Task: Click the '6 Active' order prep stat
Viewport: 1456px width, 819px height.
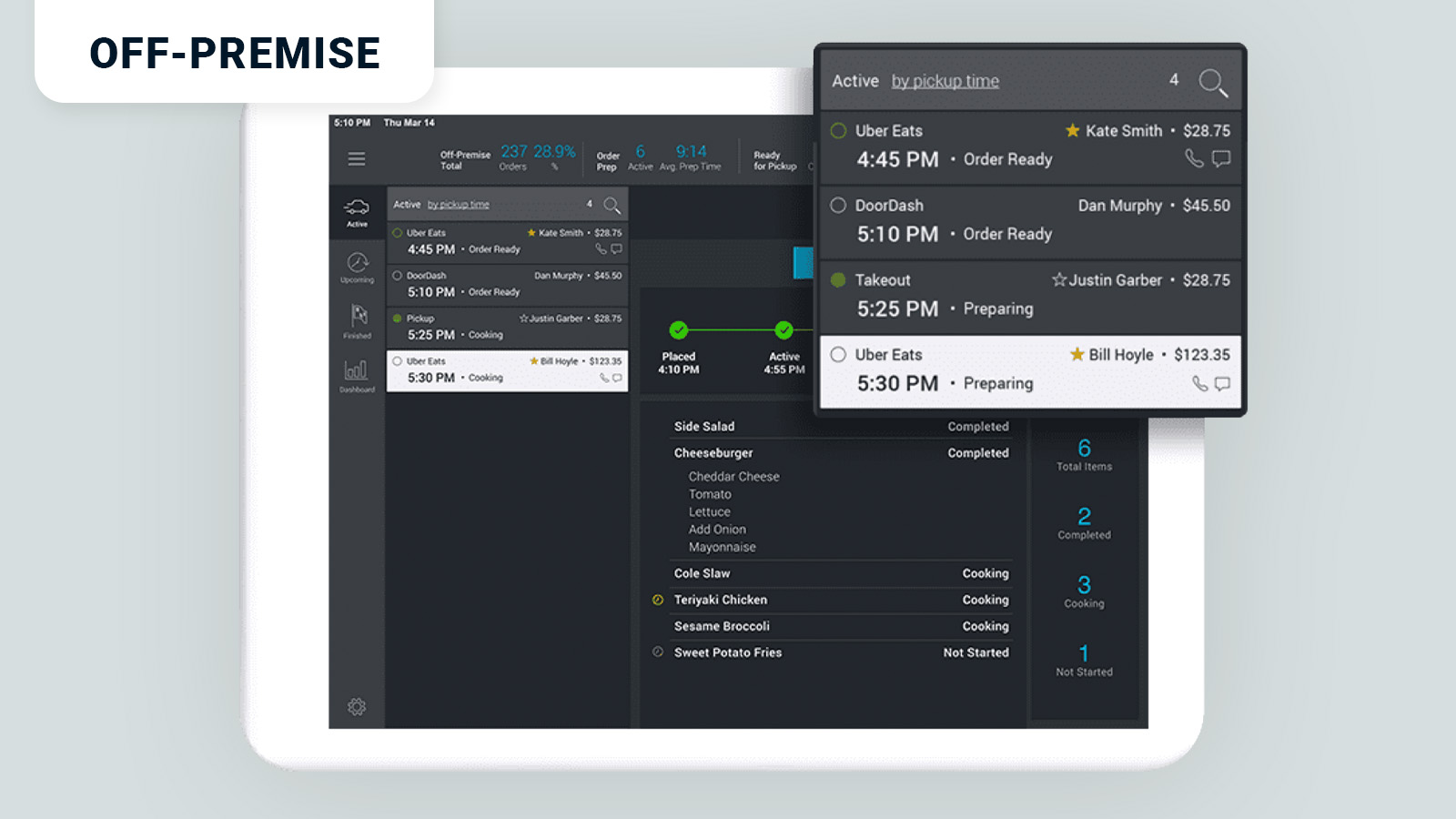Action: click(640, 157)
